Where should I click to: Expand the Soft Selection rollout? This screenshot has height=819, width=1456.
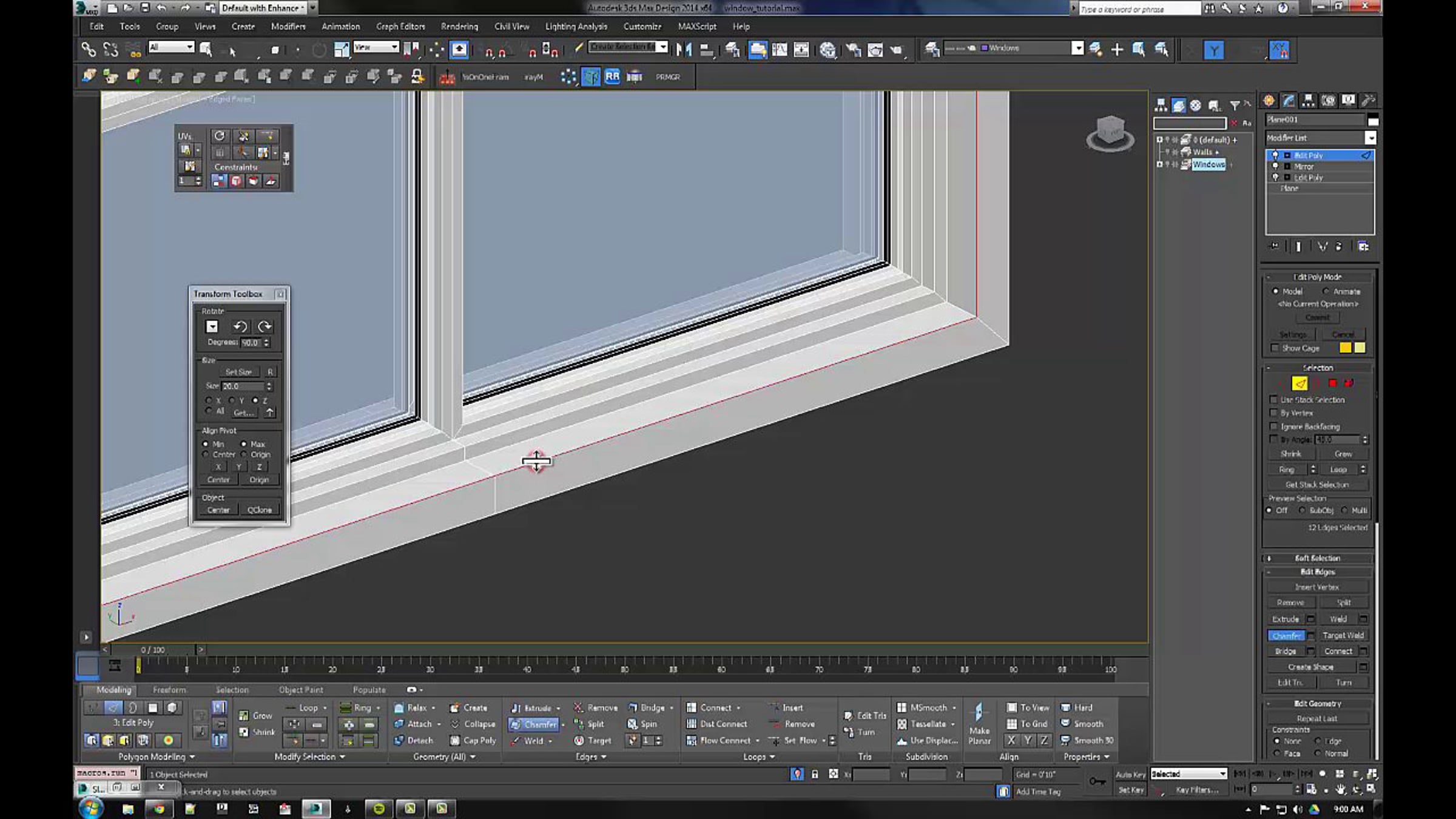[1317, 558]
